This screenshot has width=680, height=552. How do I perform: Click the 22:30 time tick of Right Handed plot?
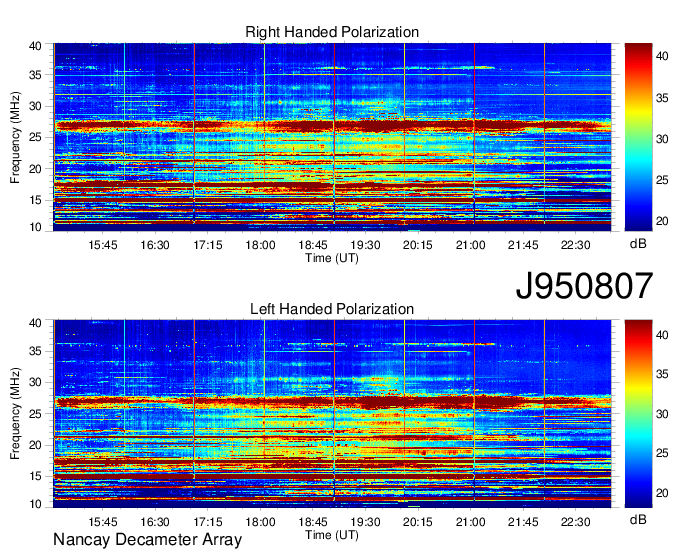(575, 245)
